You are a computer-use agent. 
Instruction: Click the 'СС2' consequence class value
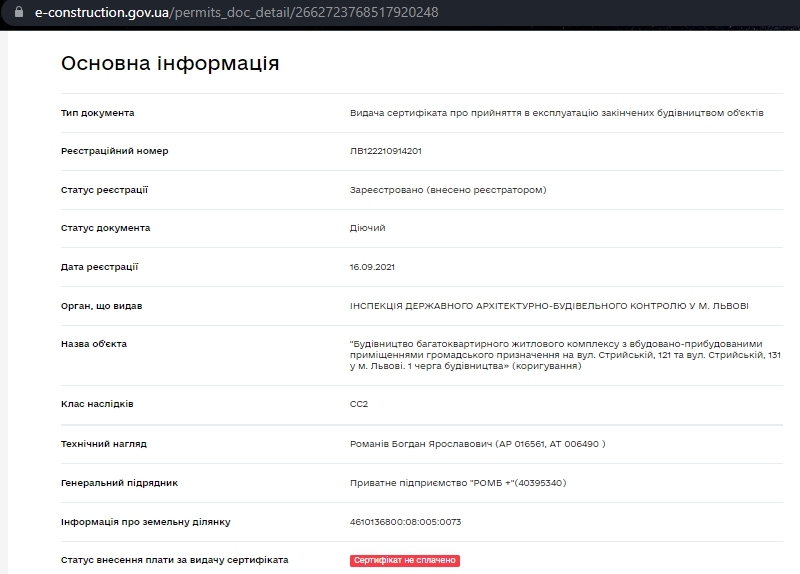coord(359,404)
